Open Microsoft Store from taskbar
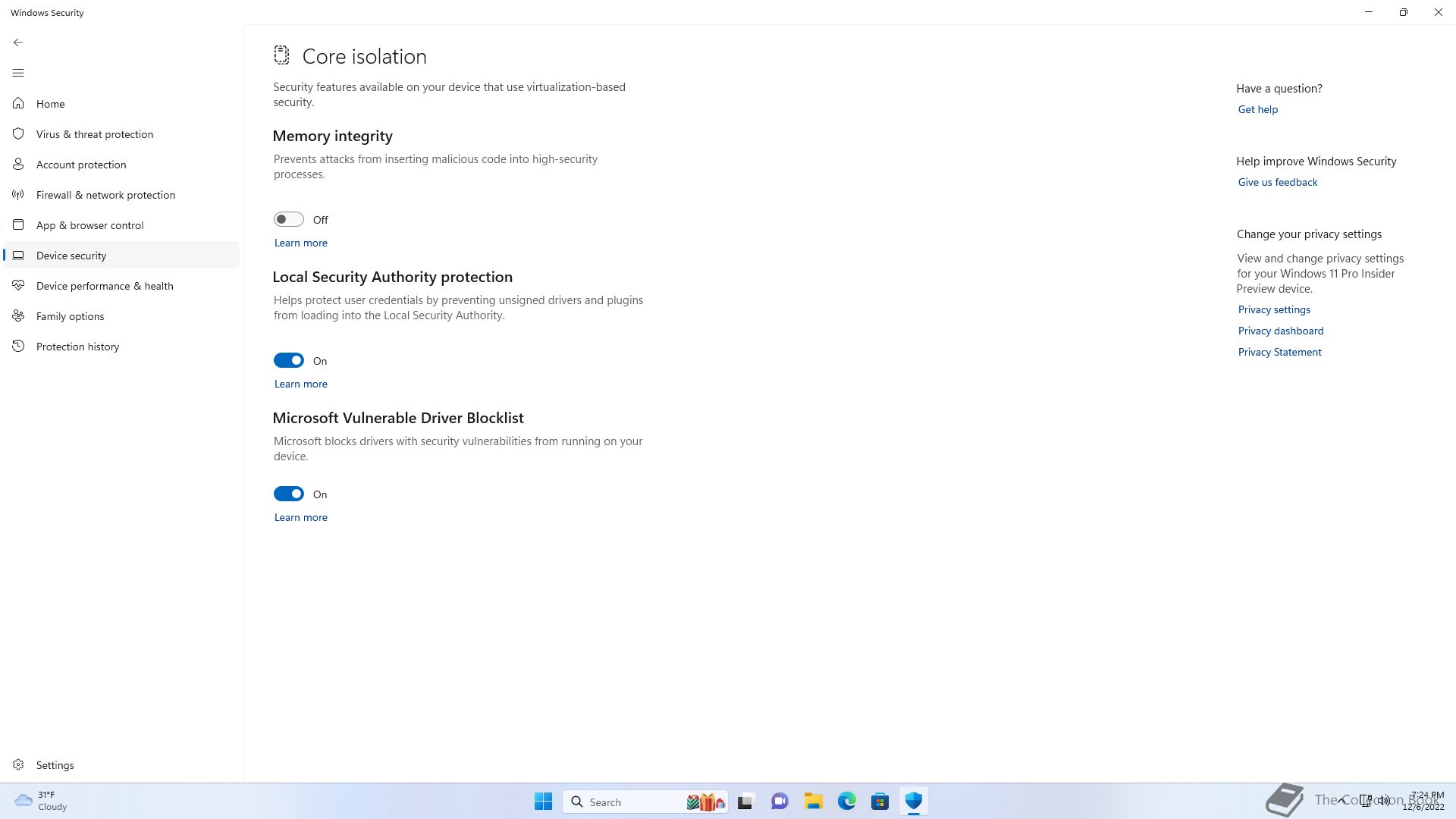This screenshot has width=1456, height=819. [x=880, y=802]
